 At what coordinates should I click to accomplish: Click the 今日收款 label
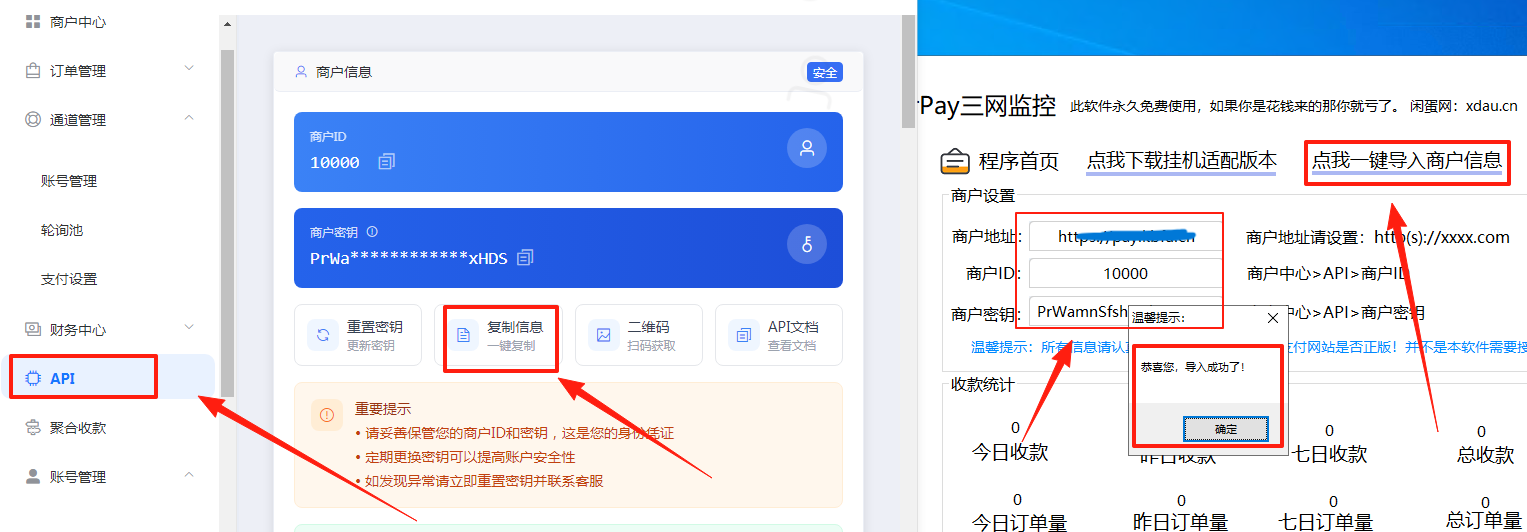(1010, 453)
